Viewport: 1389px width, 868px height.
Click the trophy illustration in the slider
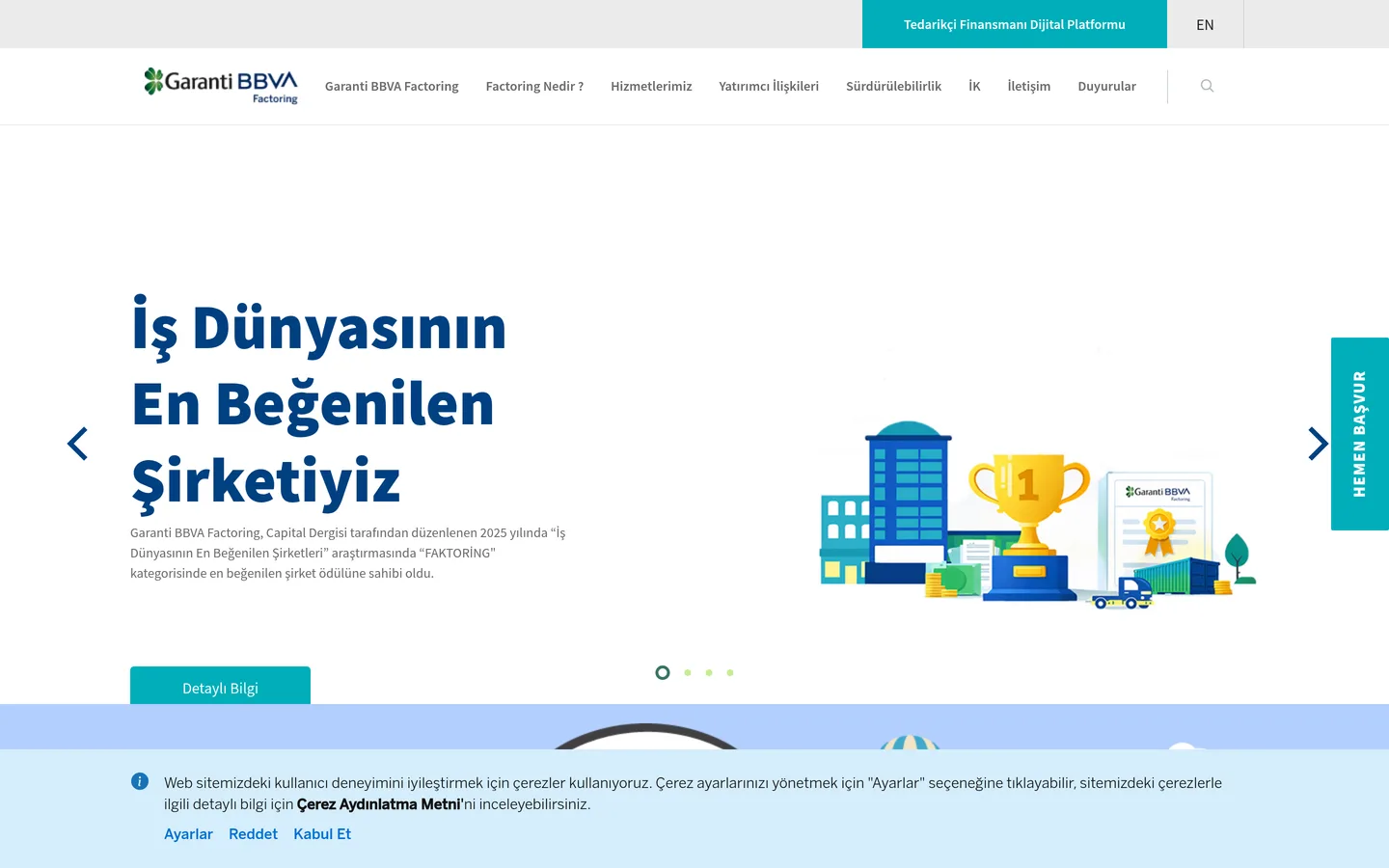(x=1029, y=526)
